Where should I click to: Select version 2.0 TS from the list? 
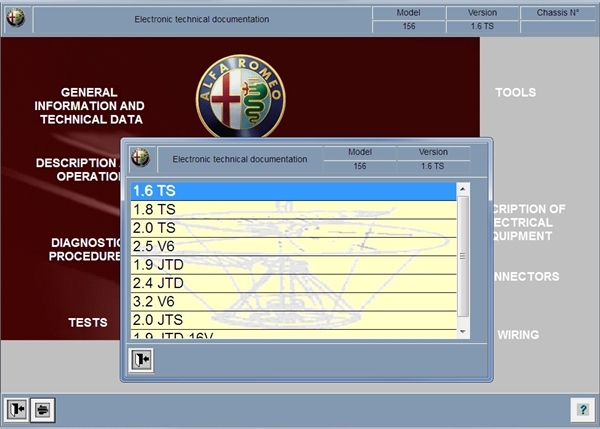tap(293, 228)
